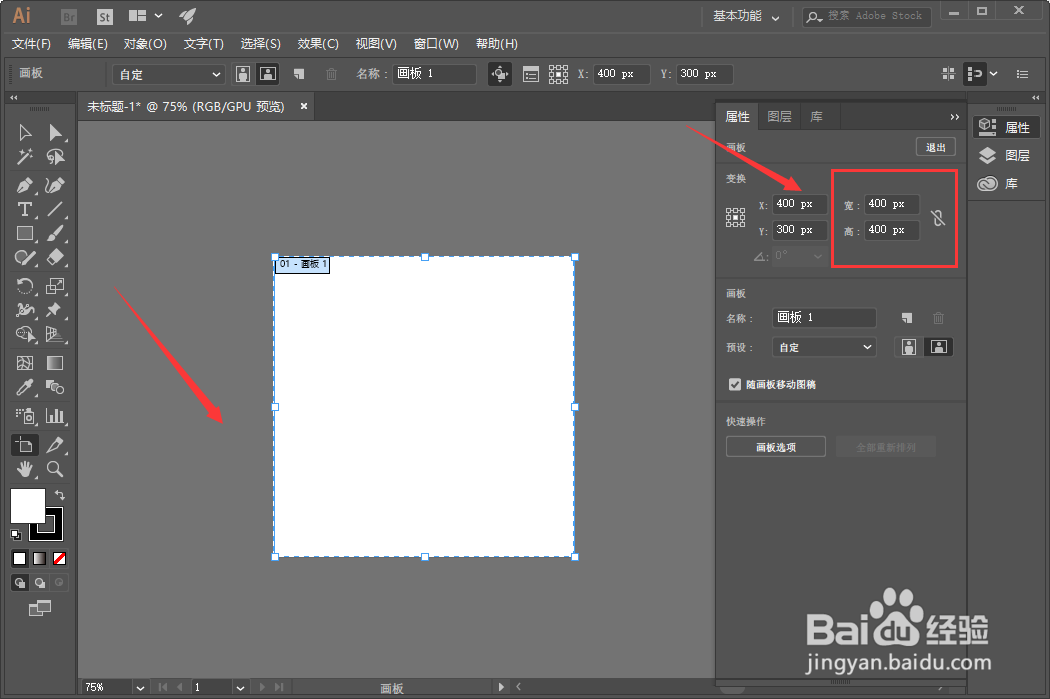1050x699 pixels.
Task: Select the Mesh tool
Action: pyautogui.click(x=25, y=363)
